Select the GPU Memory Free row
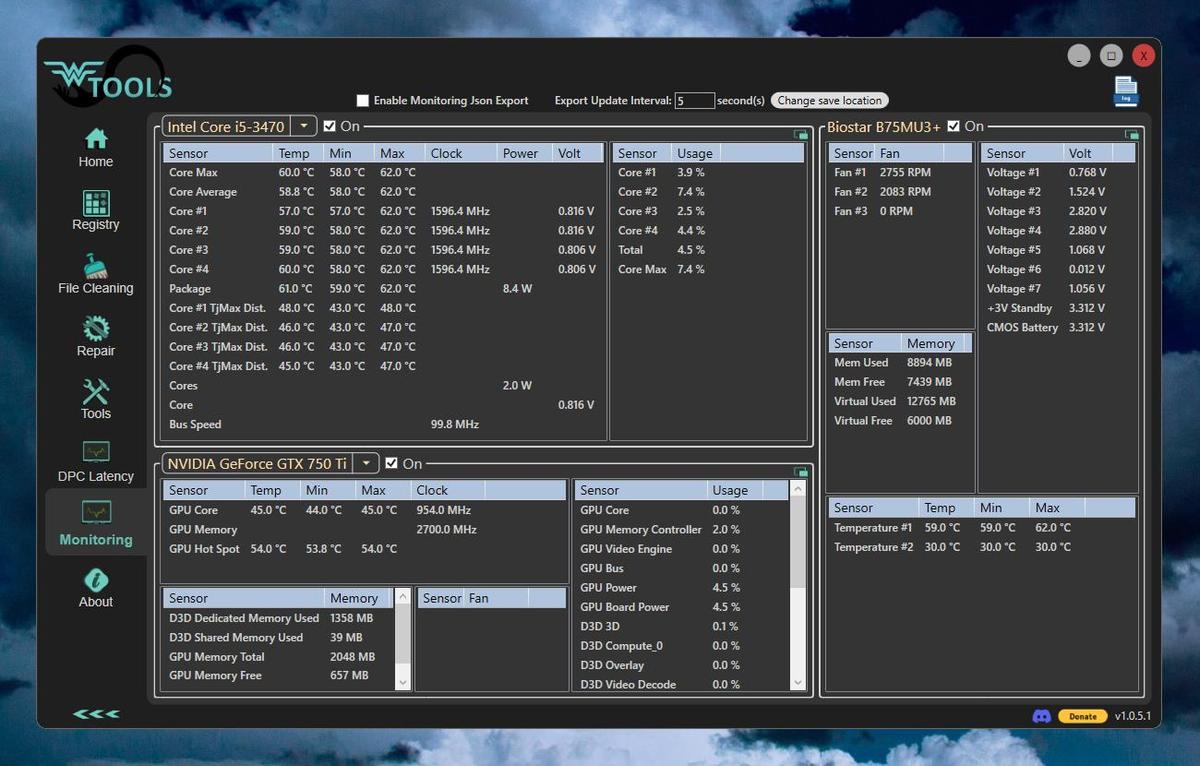 (x=280, y=675)
